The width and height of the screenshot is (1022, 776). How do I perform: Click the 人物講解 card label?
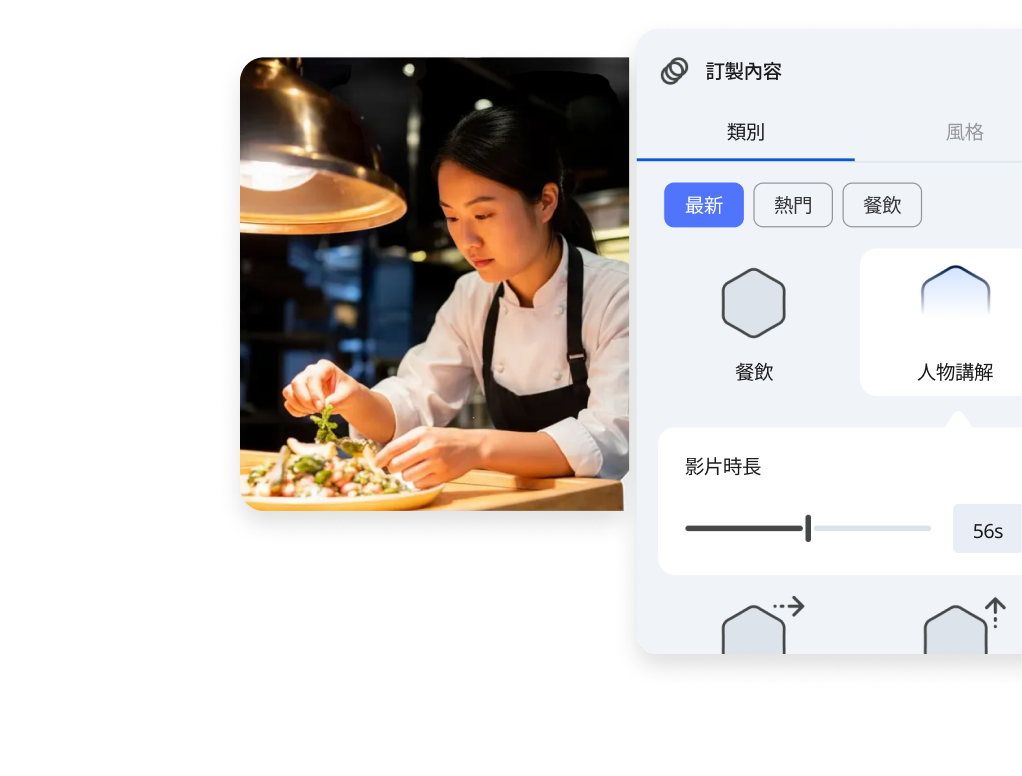click(955, 372)
